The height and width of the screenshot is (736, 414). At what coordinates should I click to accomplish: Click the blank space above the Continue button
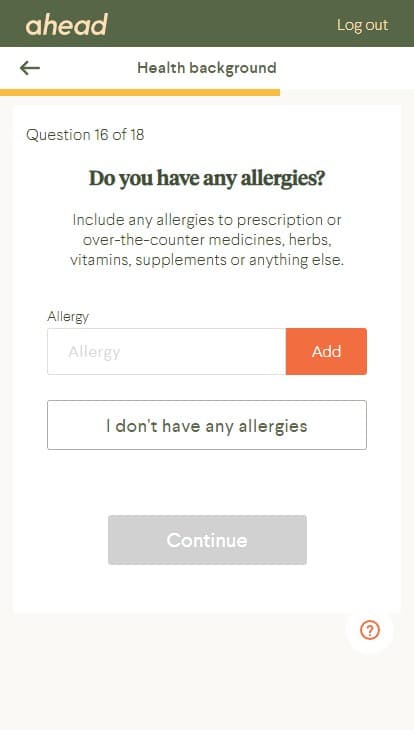tap(207, 483)
